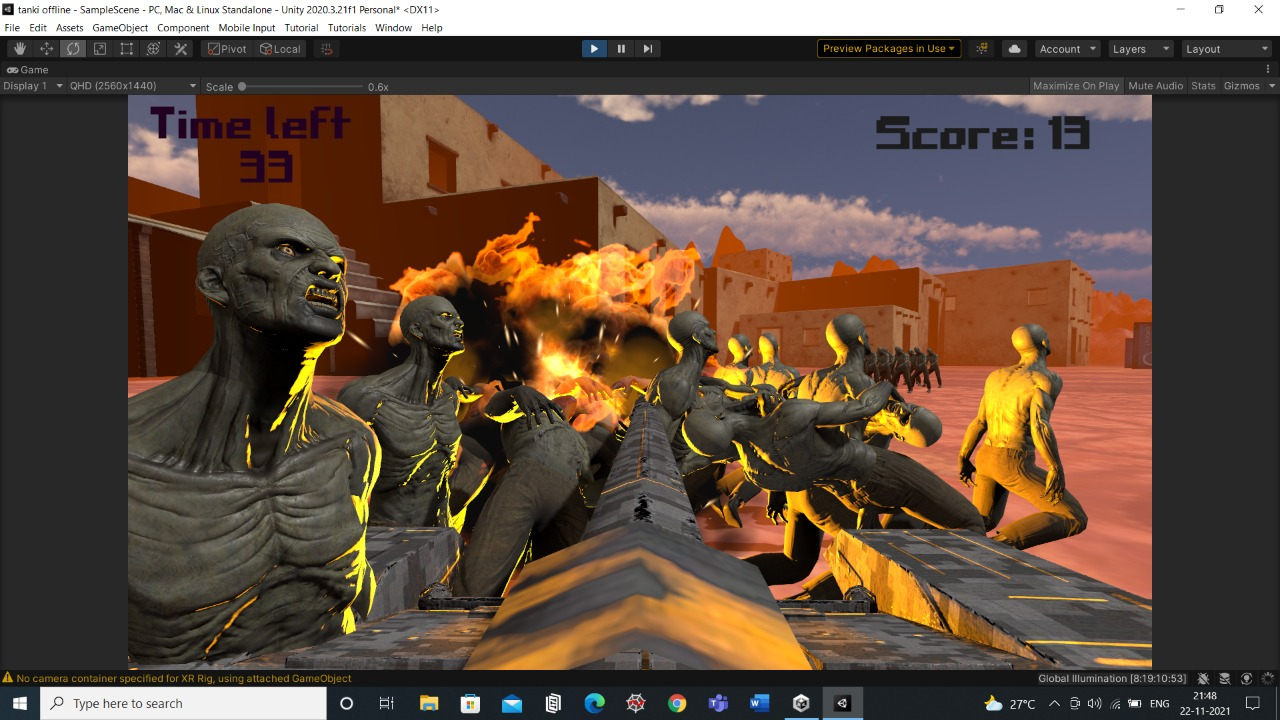The height and width of the screenshot is (720, 1280).
Task: Stop play mode with the Play button
Action: tap(594, 48)
